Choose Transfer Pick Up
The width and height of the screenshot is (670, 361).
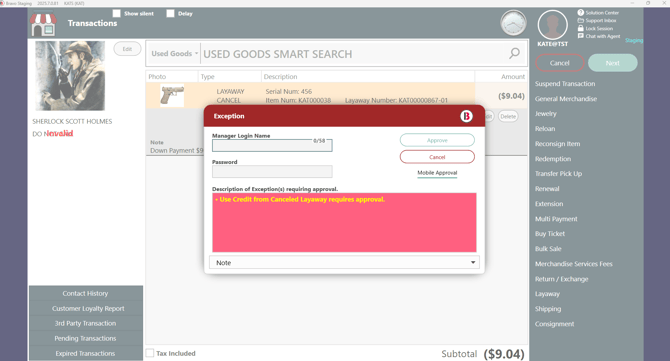[558, 173]
